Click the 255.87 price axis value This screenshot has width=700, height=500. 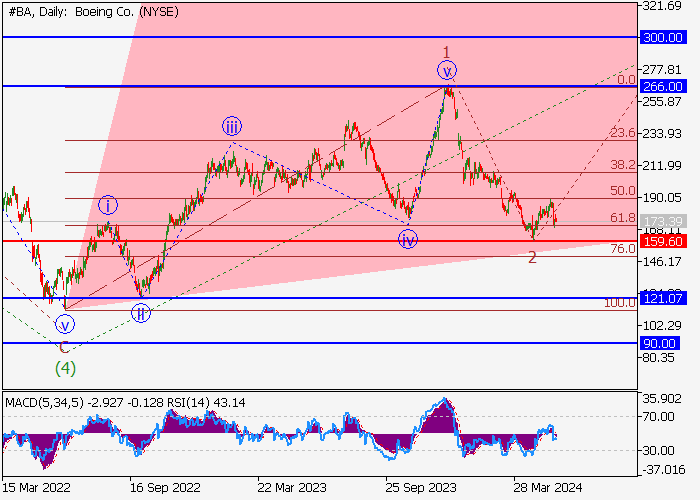pyautogui.click(x=662, y=101)
